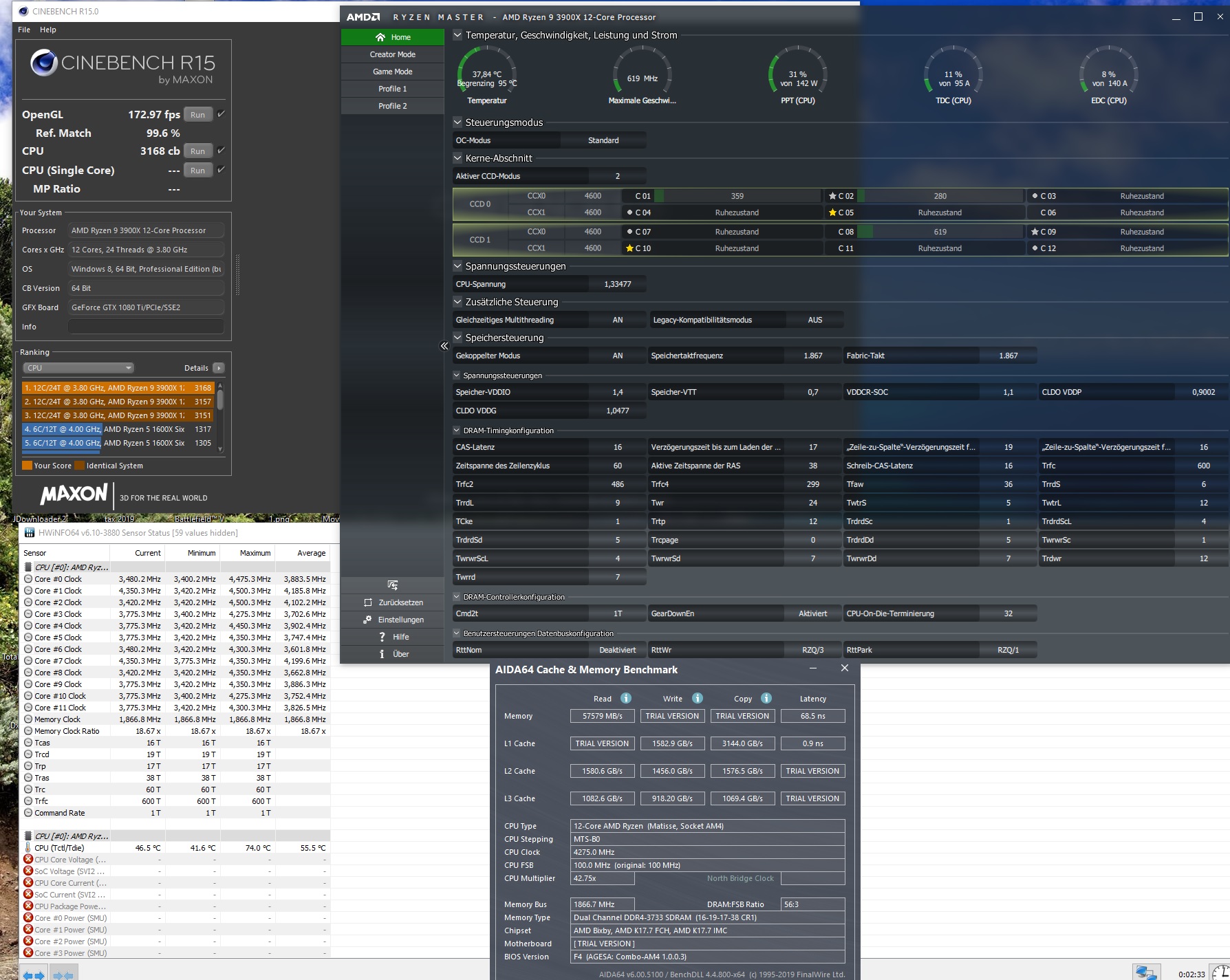Collapse the Speichersteuerung section
This screenshot has height=980, width=1230.
pos(457,338)
